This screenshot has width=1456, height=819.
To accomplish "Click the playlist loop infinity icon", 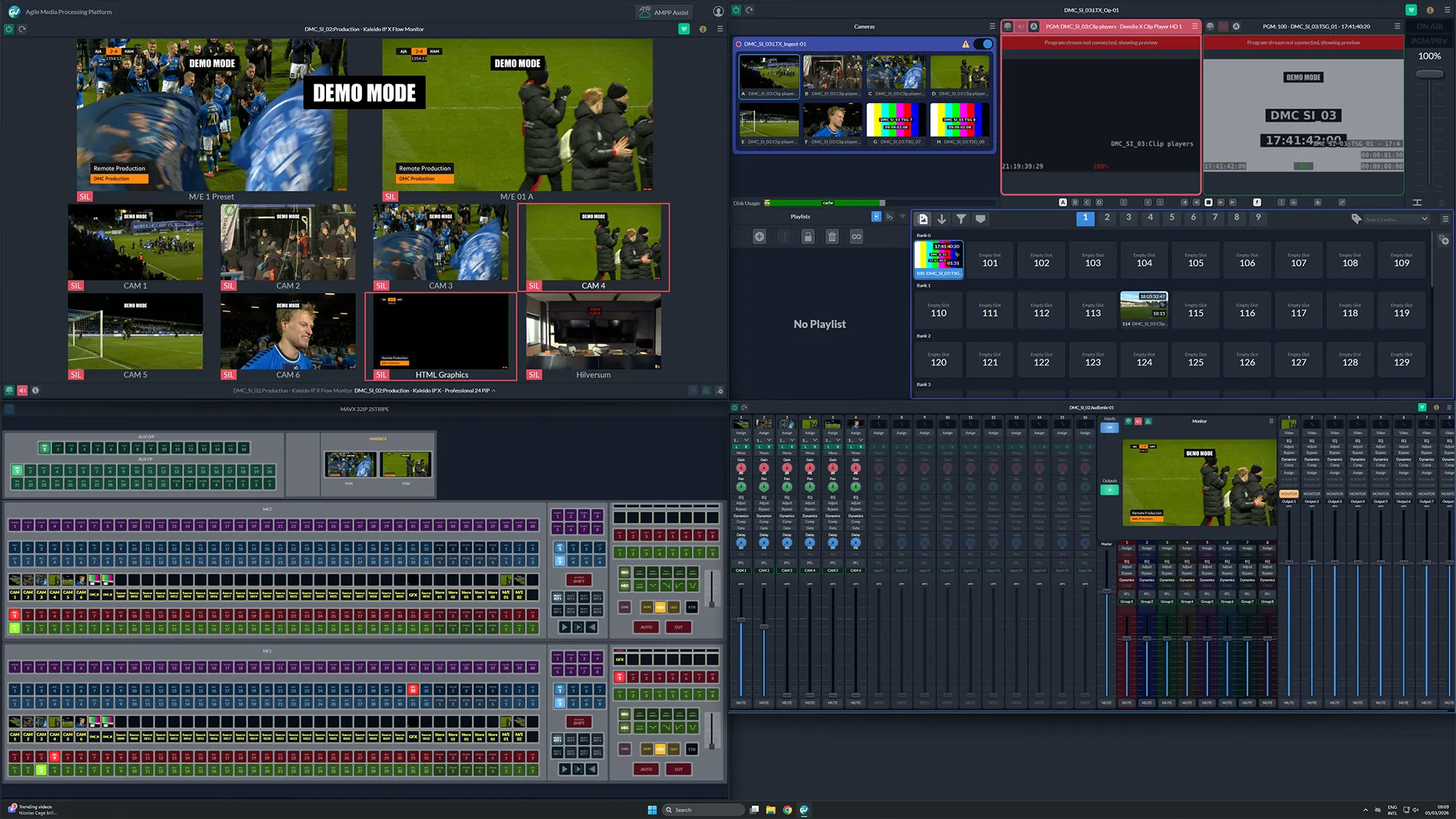I will point(856,237).
